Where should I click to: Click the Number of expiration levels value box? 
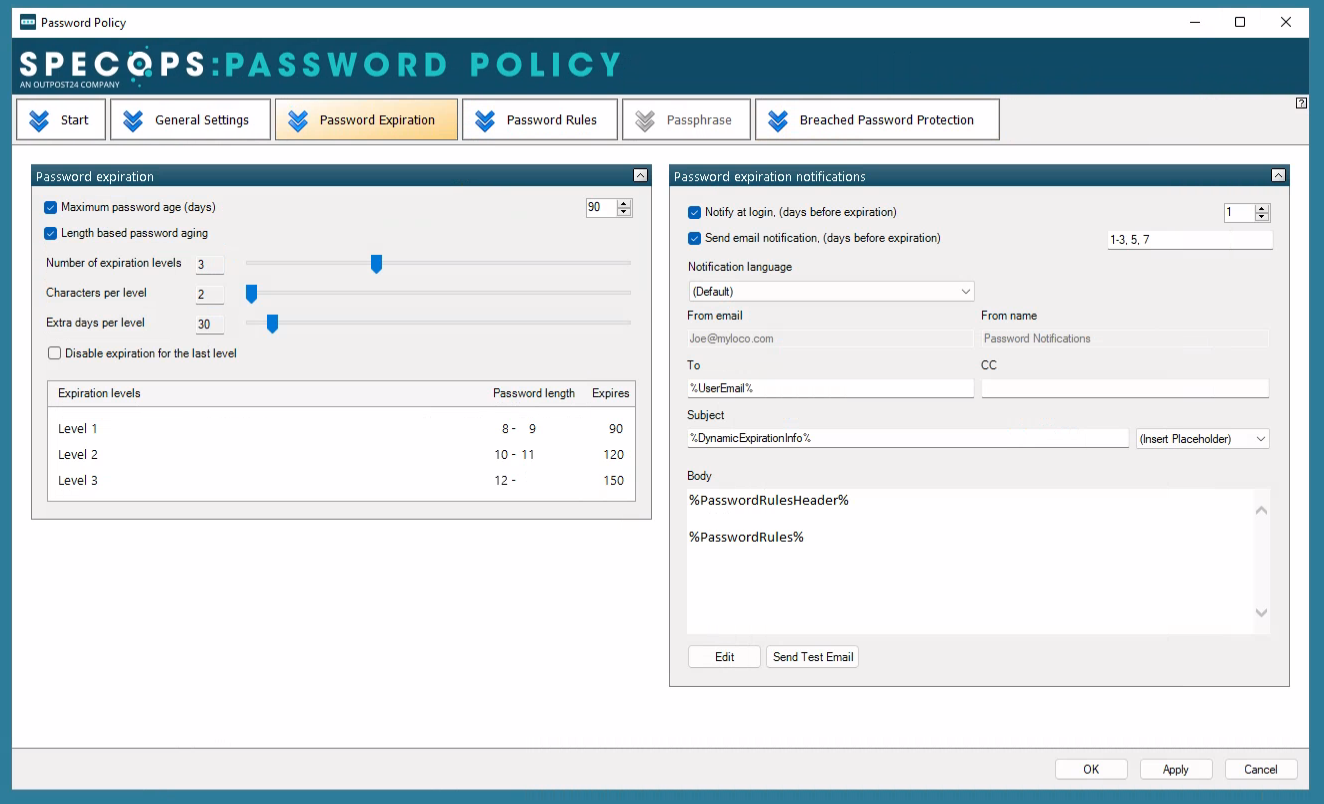click(209, 265)
